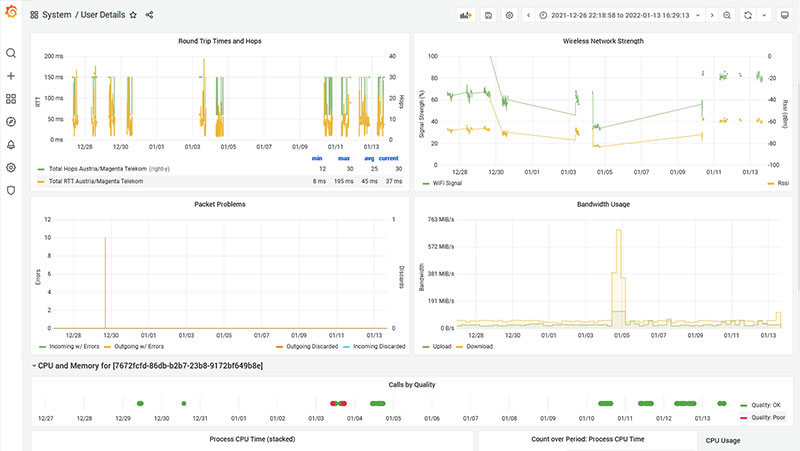Share the dashboard via share icon

149,15
